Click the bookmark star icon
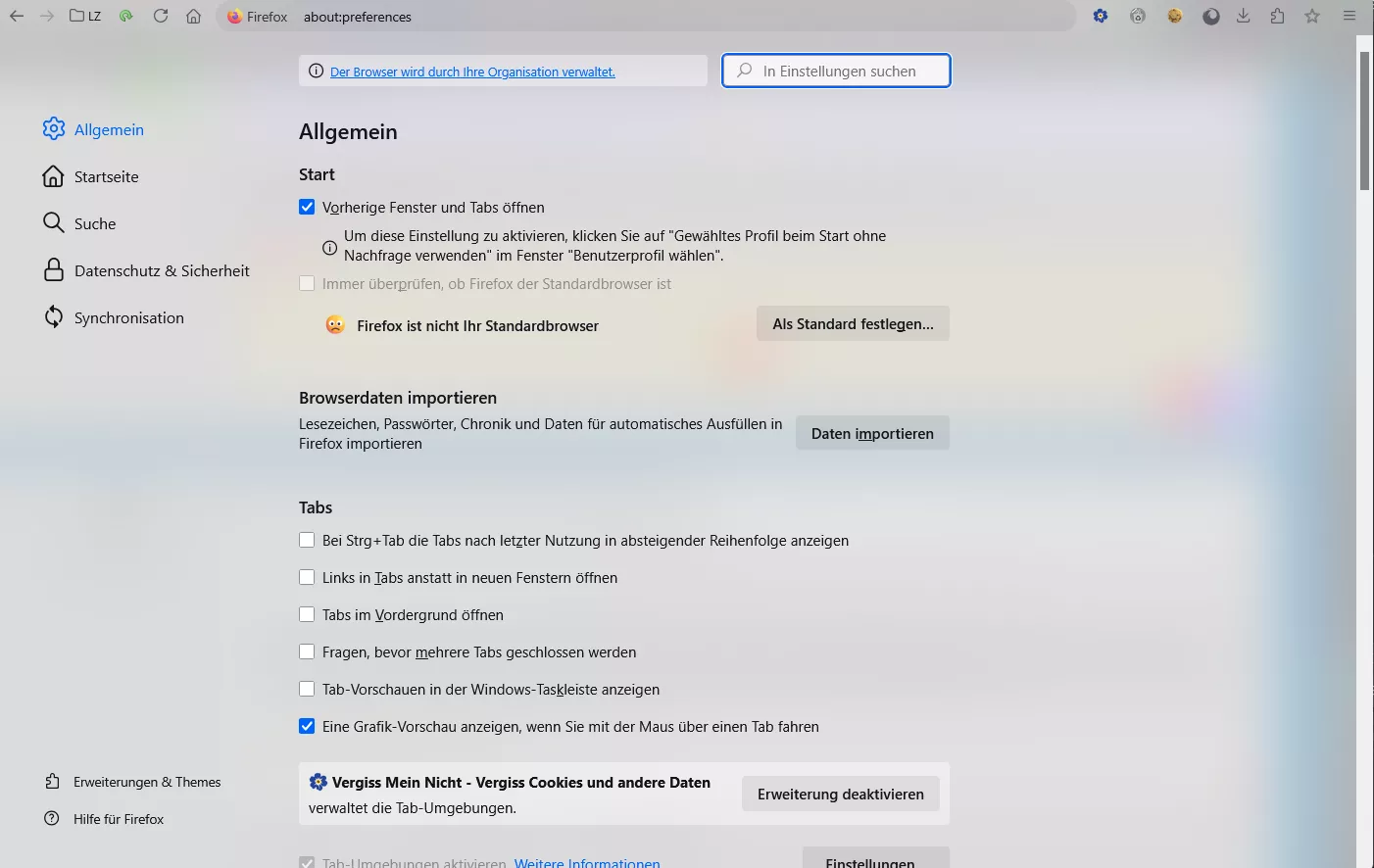This screenshot has width=1374, height=868. point(1312,16)
